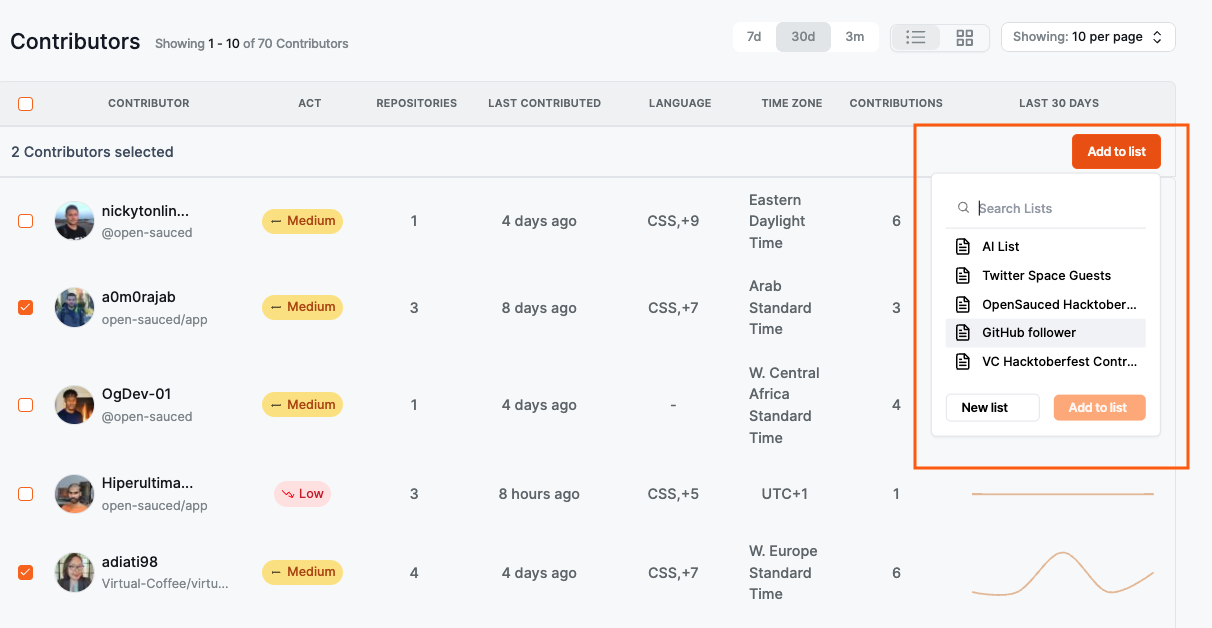Switch to grid view of contributors
This screenshot has height=628, width=1212.
(964, 37)
